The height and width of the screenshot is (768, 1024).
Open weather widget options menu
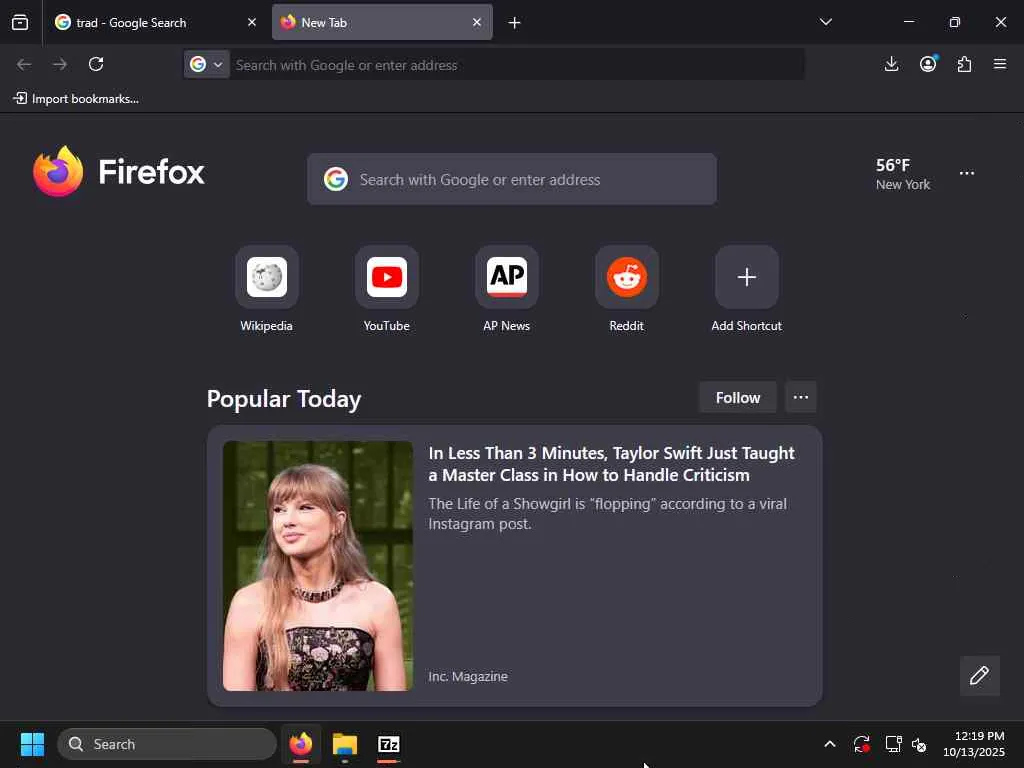click(x=967, y=174)
